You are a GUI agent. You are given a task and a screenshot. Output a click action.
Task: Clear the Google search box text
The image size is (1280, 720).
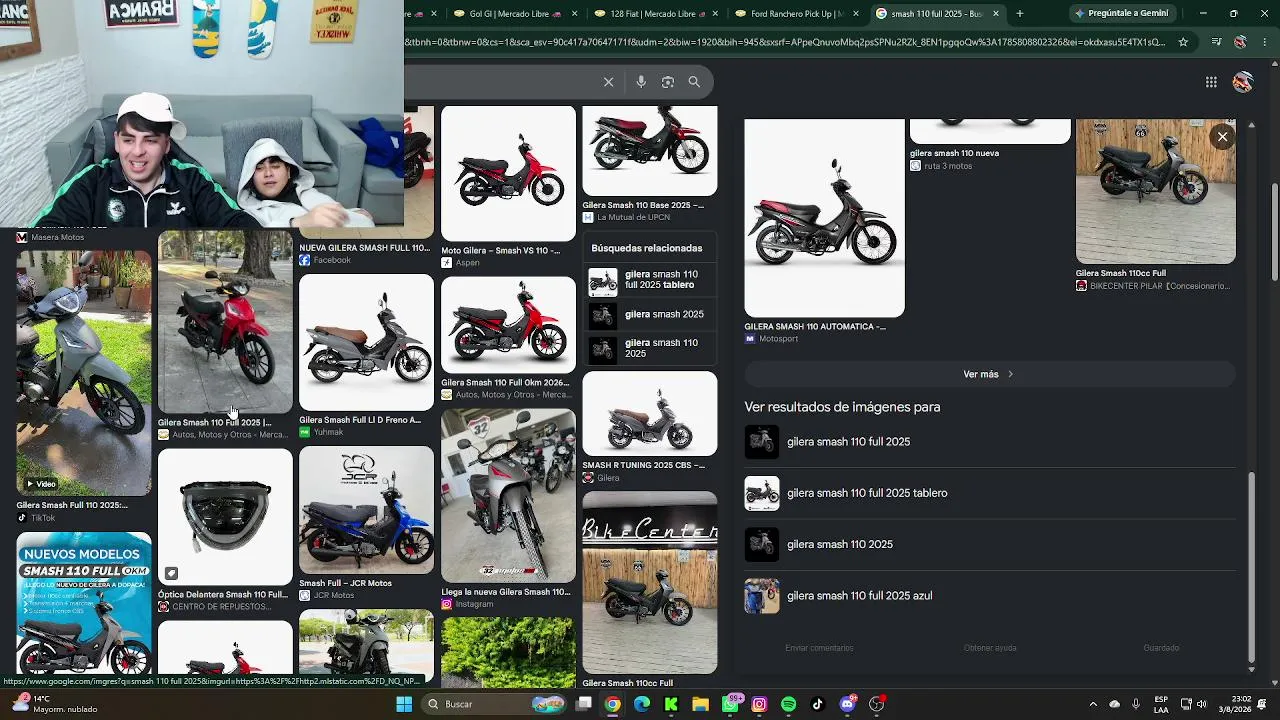pos(608,82)
